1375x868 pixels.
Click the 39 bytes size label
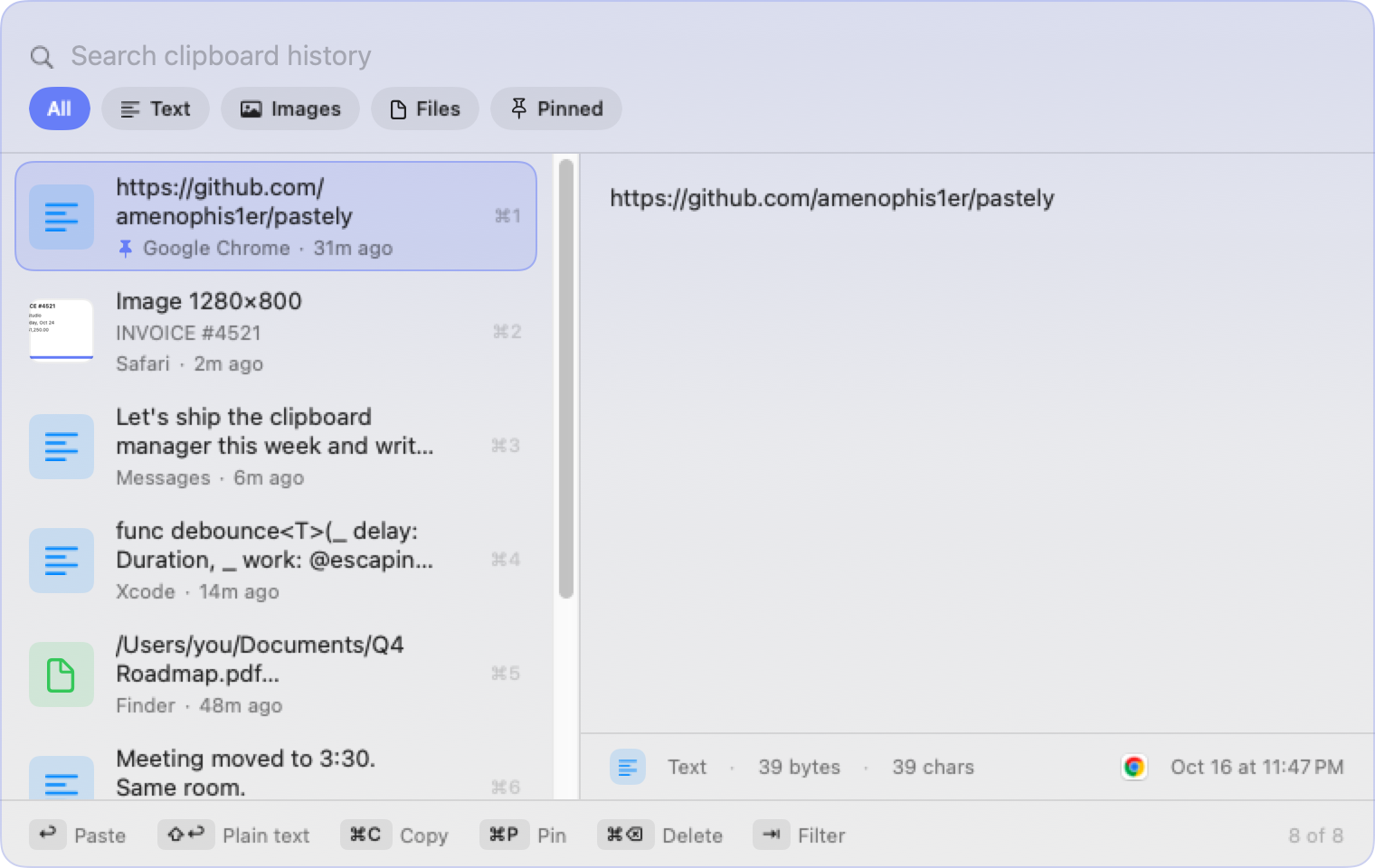pos(800,767)
